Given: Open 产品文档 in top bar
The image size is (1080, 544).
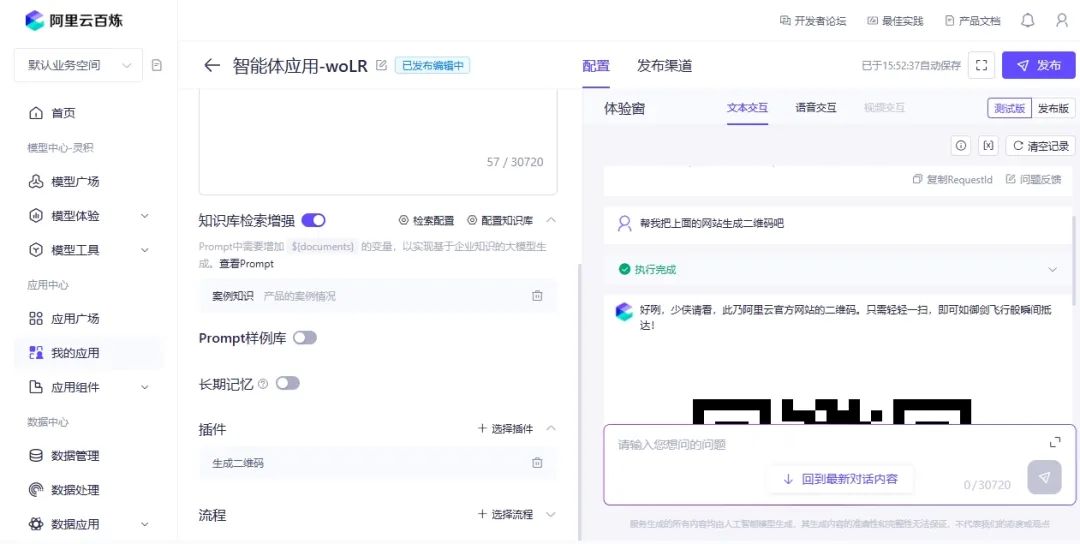Looking at the screenshot, I should point(973,21).
